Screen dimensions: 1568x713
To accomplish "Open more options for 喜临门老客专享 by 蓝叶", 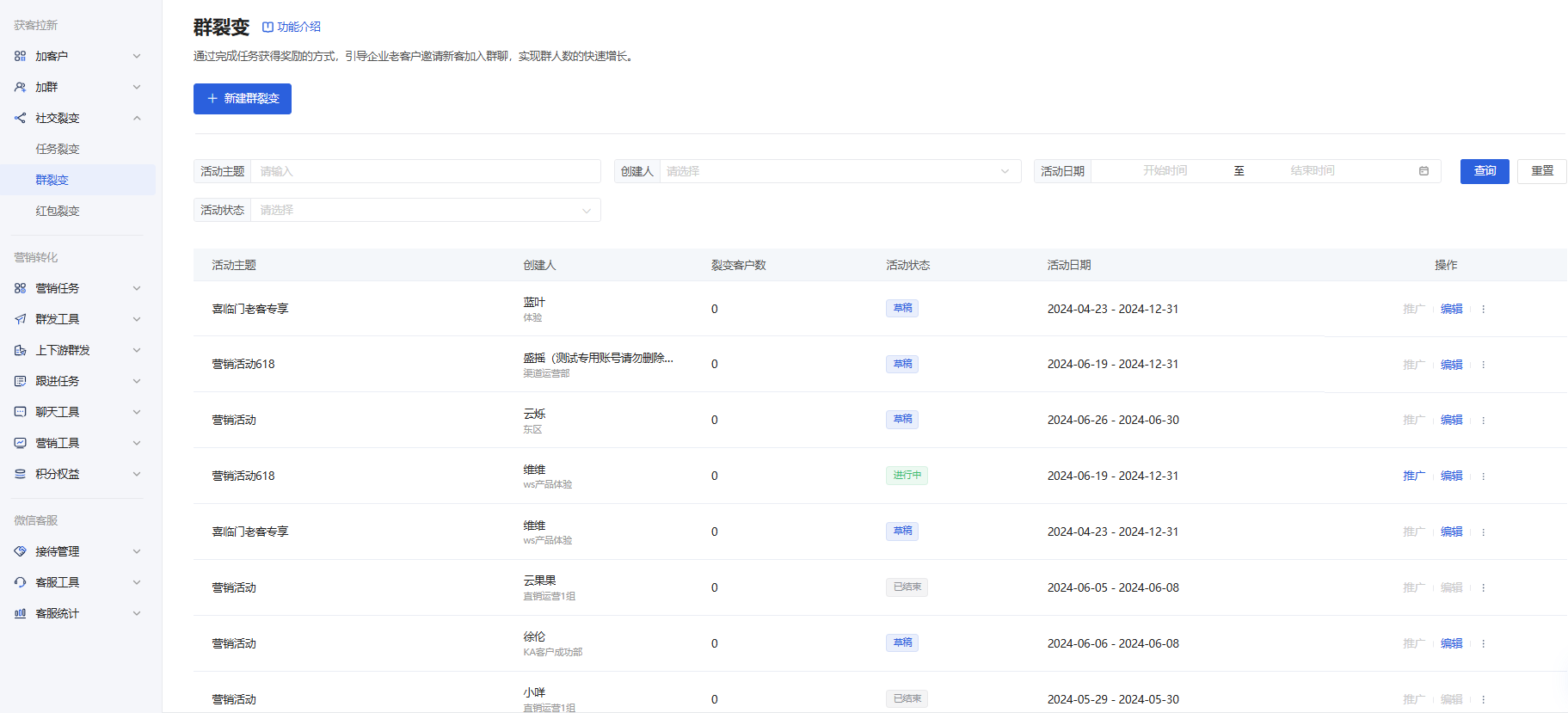I will coord(1483,309).
